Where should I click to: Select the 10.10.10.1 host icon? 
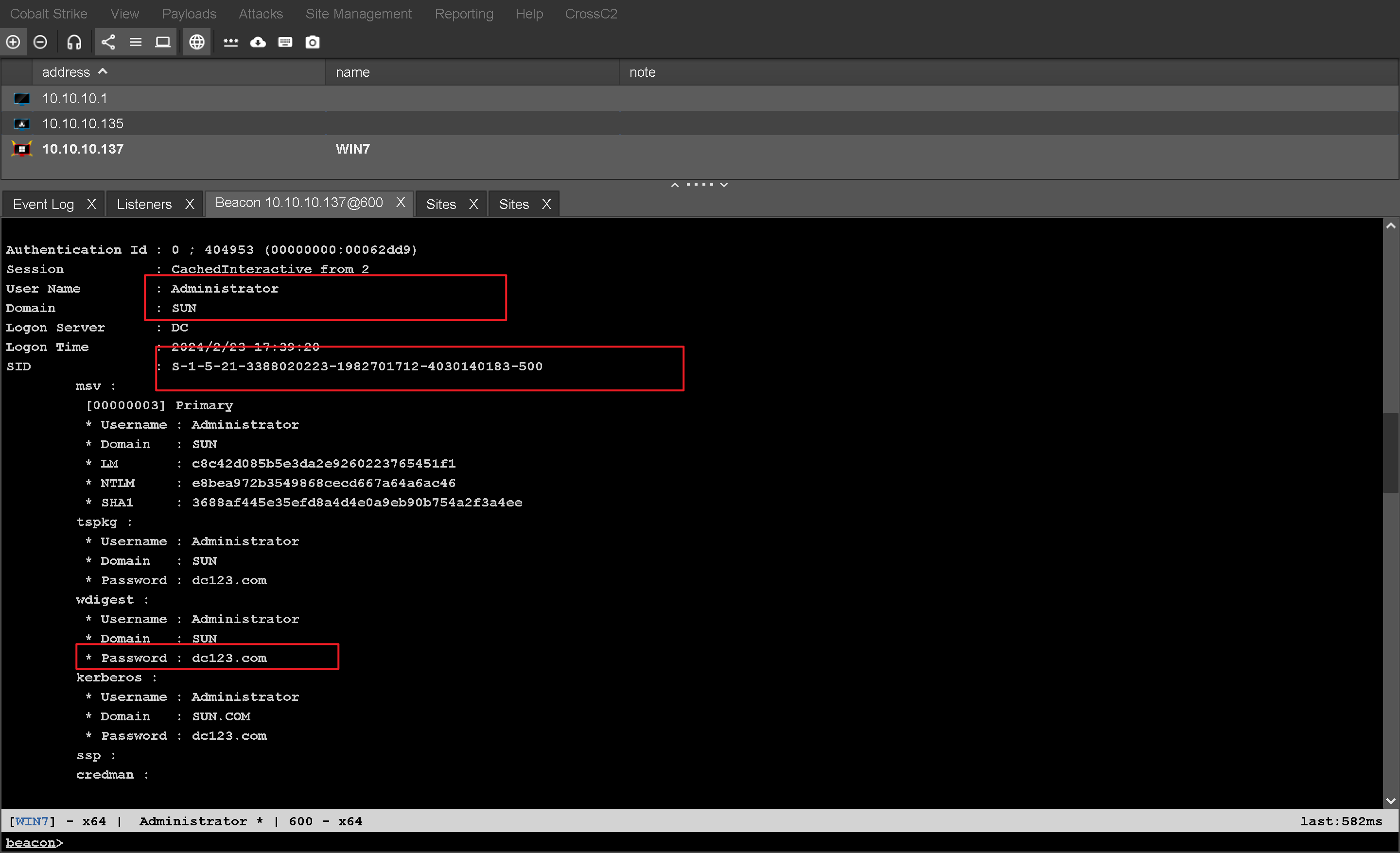pos(21,99)
